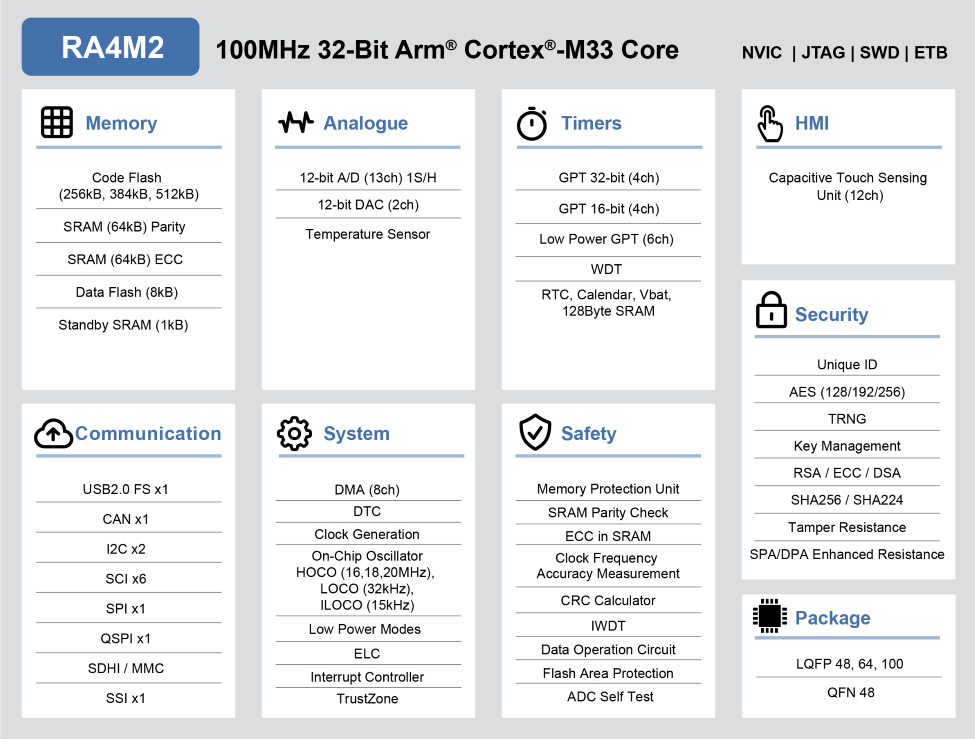975x739 pixels.
Task: Select AES (128/192/256) in Security
Action: [x=846, y=392]
